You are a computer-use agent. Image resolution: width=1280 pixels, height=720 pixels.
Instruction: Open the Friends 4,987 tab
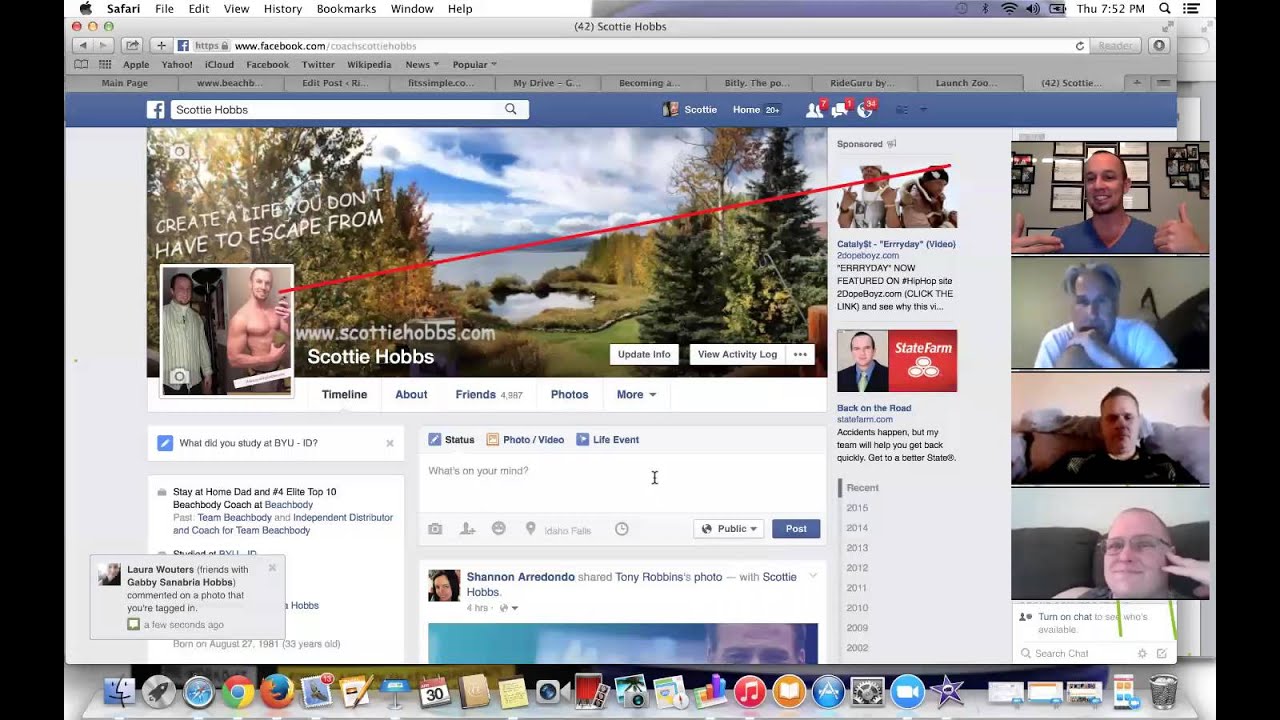click(x=489, y=395)
